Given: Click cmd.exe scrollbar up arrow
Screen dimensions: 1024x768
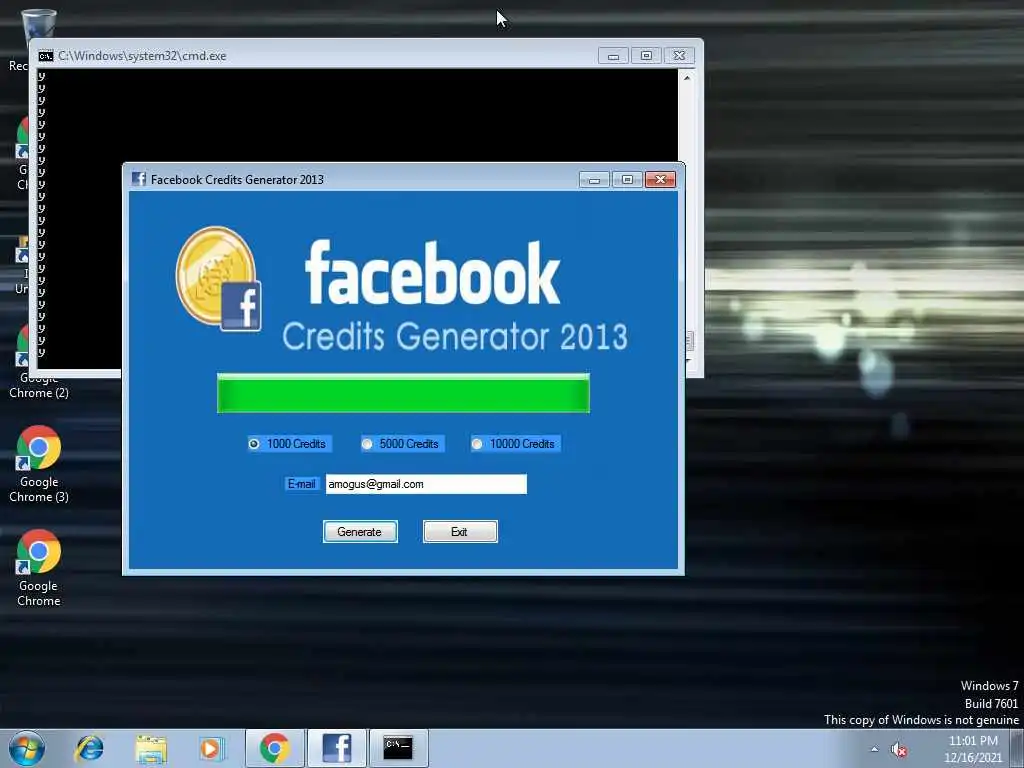Looking at the screenshot, I should [x=687, y=78].
